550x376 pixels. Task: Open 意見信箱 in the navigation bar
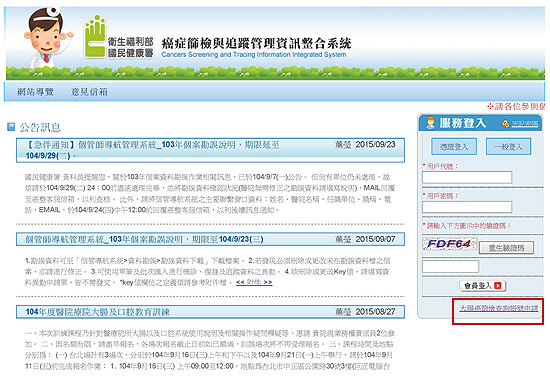click(89, 92)
